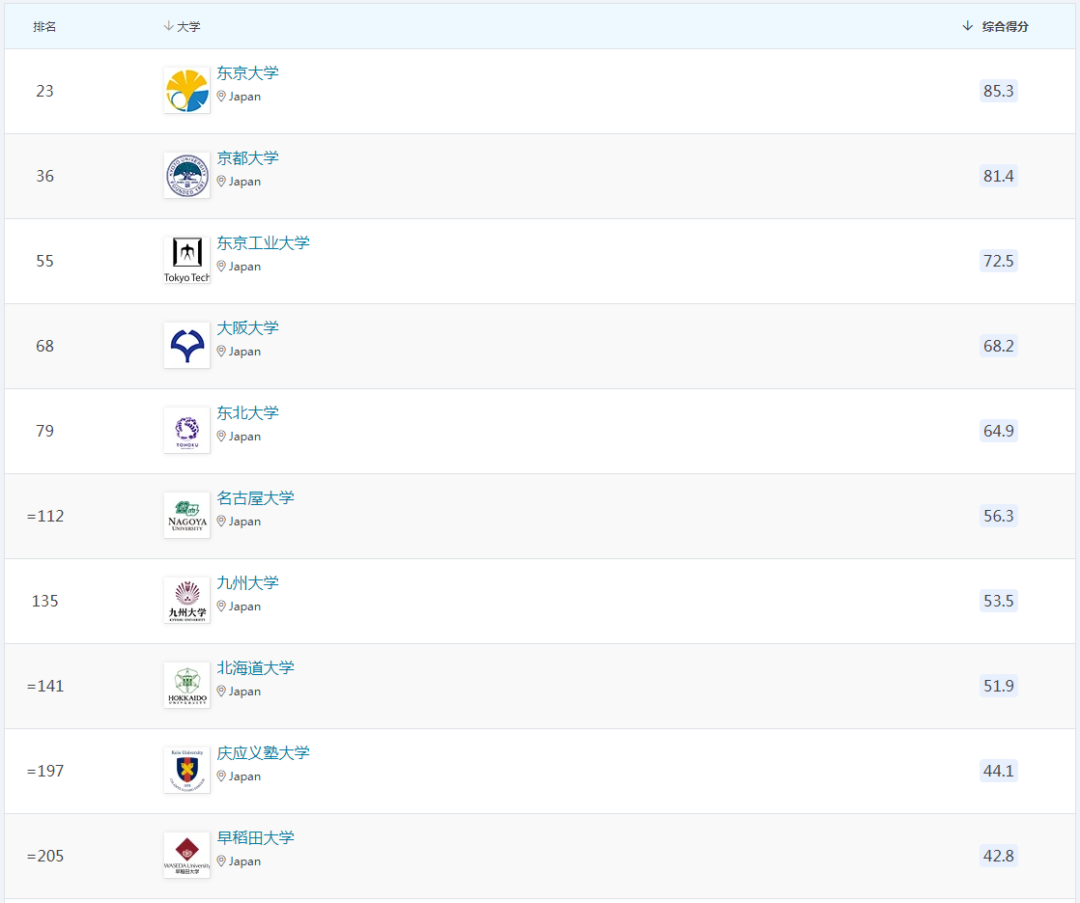1080x903 pixels.
Task: Click location pin icon under 九州大学
Action: [x=221, y=606]
